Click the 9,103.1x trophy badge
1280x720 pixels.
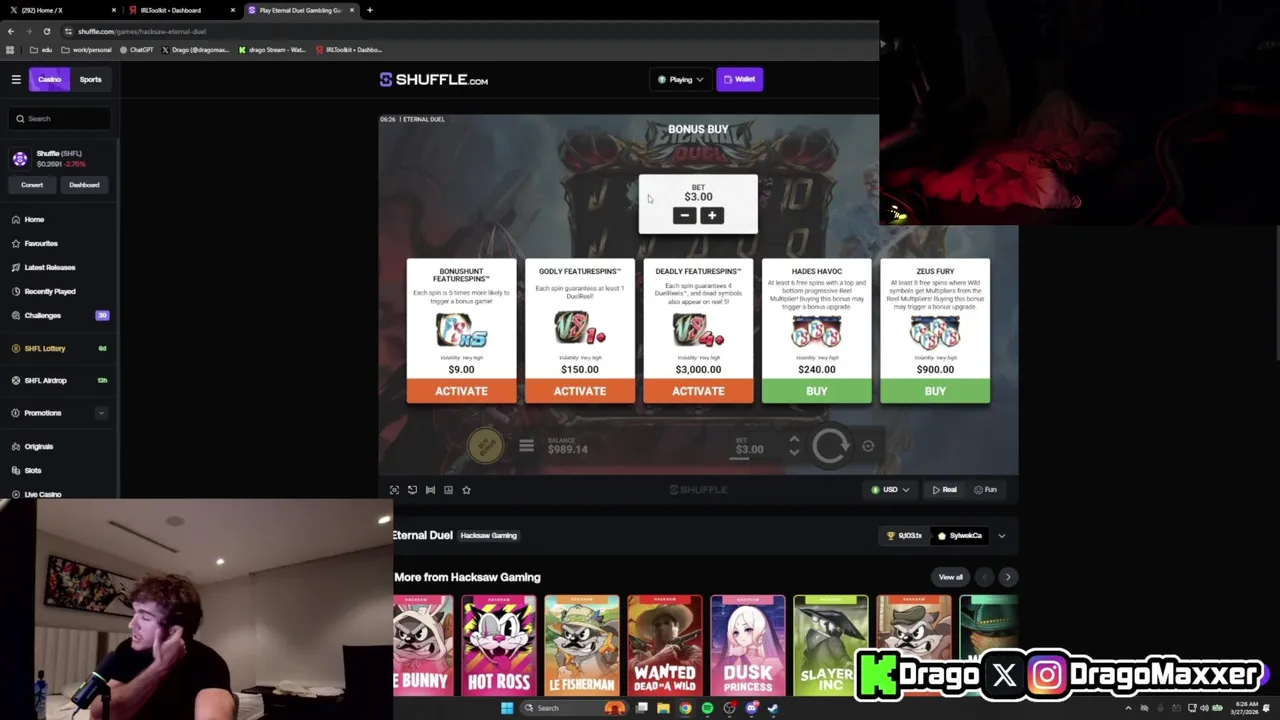click(x=904, y=536)
